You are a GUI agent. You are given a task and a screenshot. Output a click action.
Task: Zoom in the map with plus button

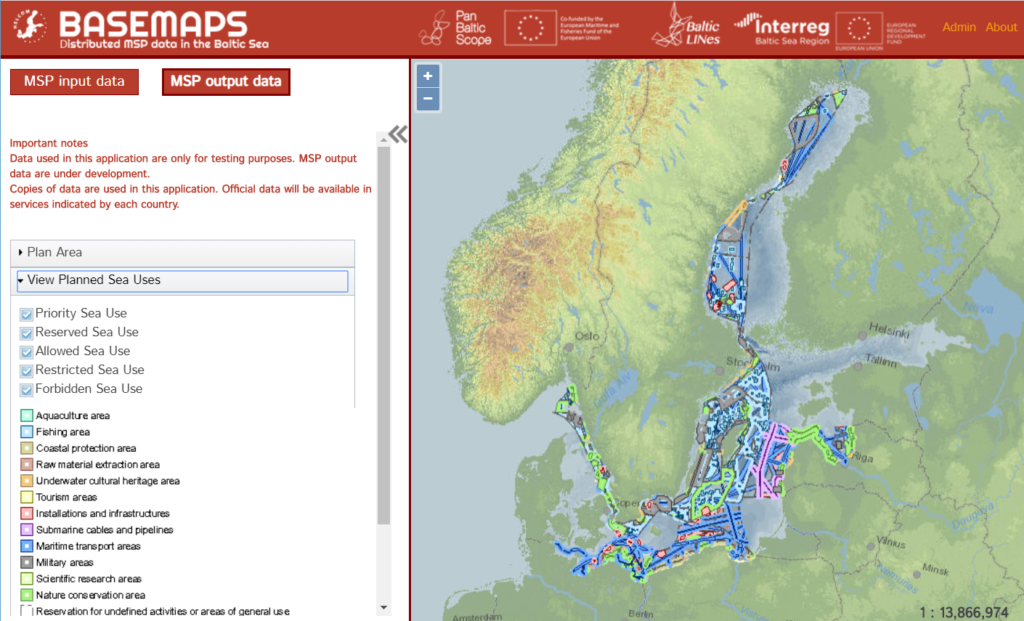428,76
